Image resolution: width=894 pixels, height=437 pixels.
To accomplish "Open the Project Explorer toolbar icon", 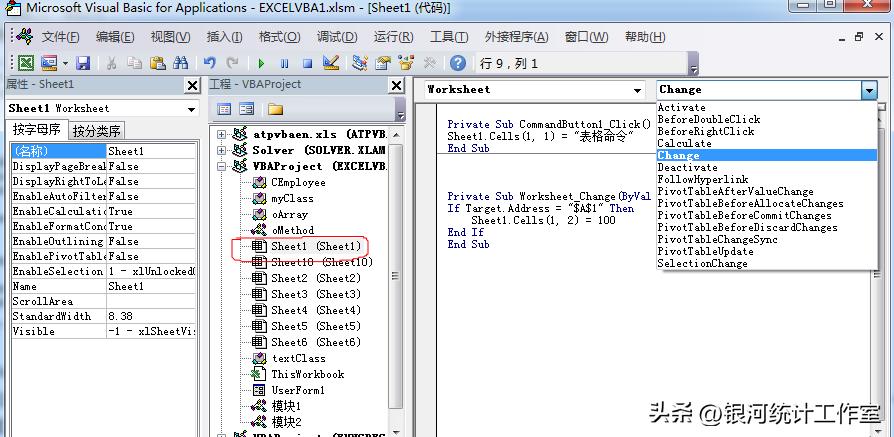I will click(x=360, y=63).
